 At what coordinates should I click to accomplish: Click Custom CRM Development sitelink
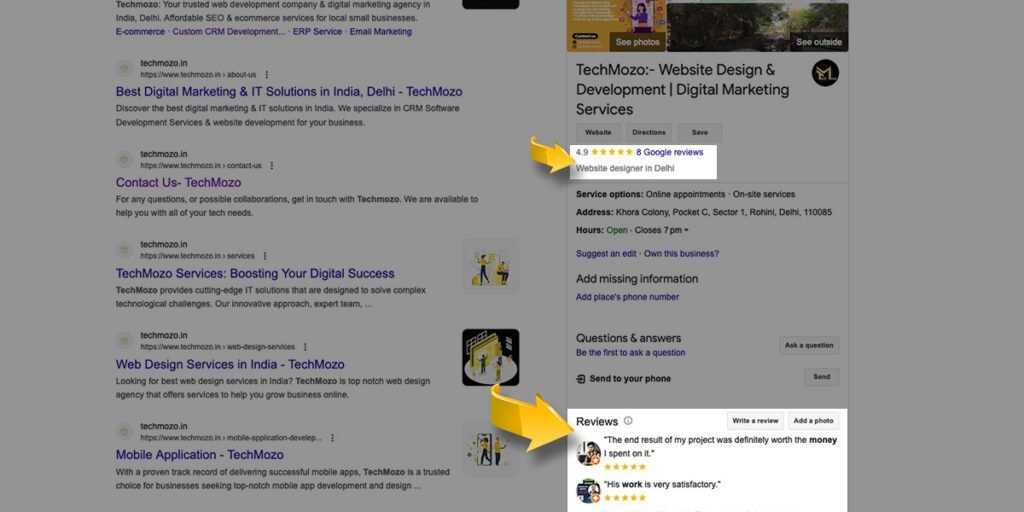(x=229, y=31)
